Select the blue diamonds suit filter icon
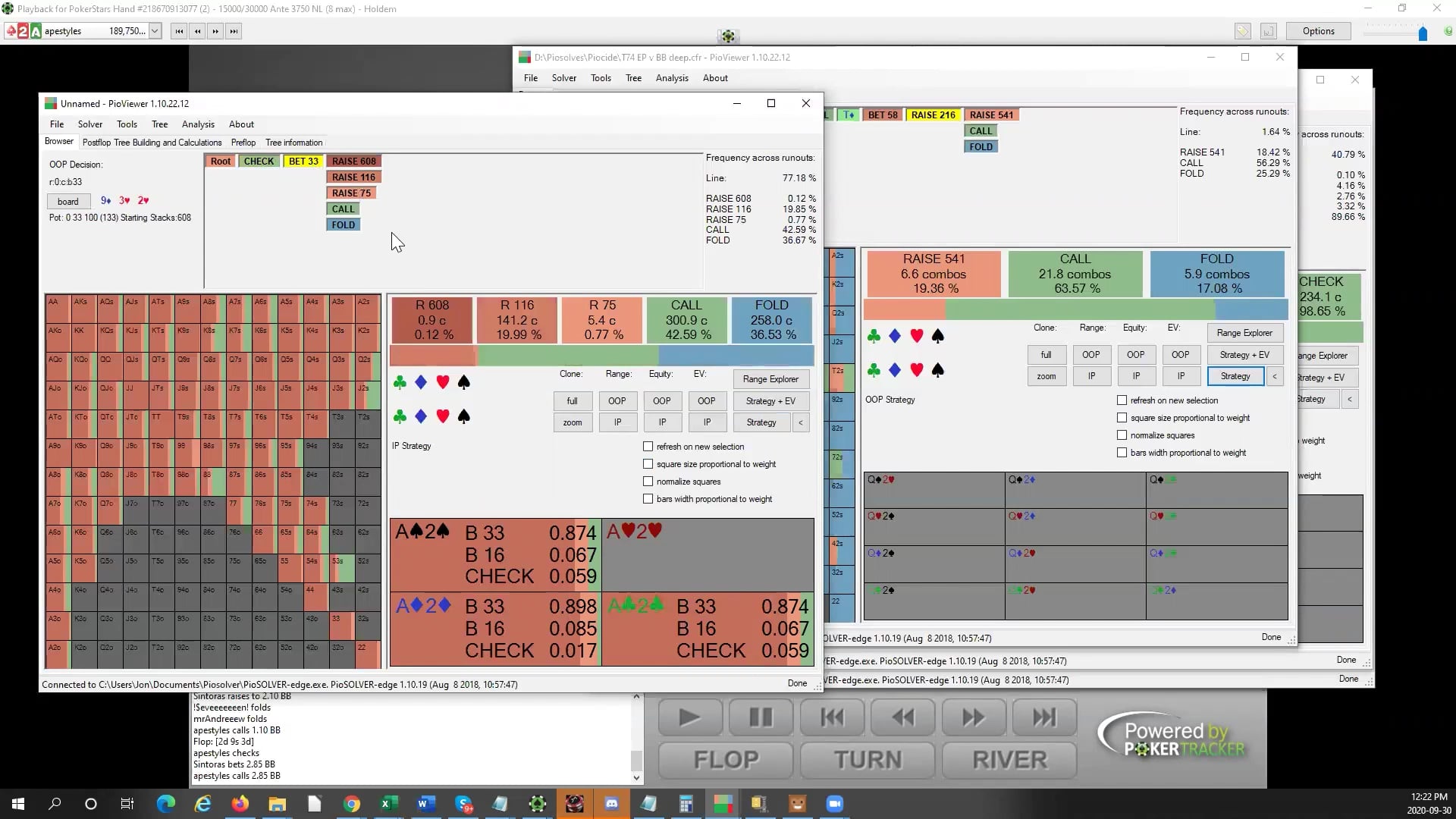This screenshot has width=1456, height=819. 421,382
